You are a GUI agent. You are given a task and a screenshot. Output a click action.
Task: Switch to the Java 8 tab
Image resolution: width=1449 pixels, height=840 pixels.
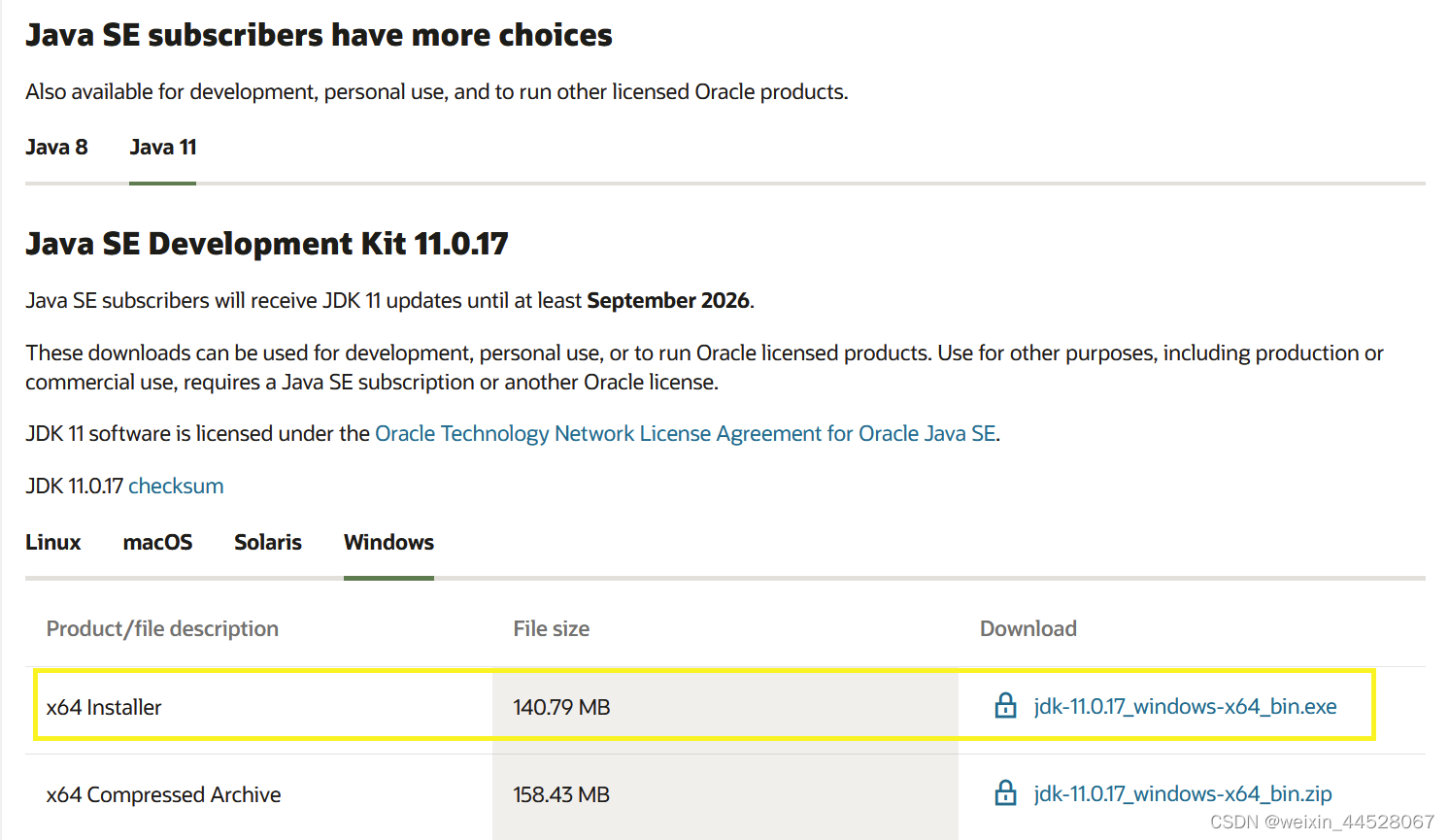[x=56, y=148]
